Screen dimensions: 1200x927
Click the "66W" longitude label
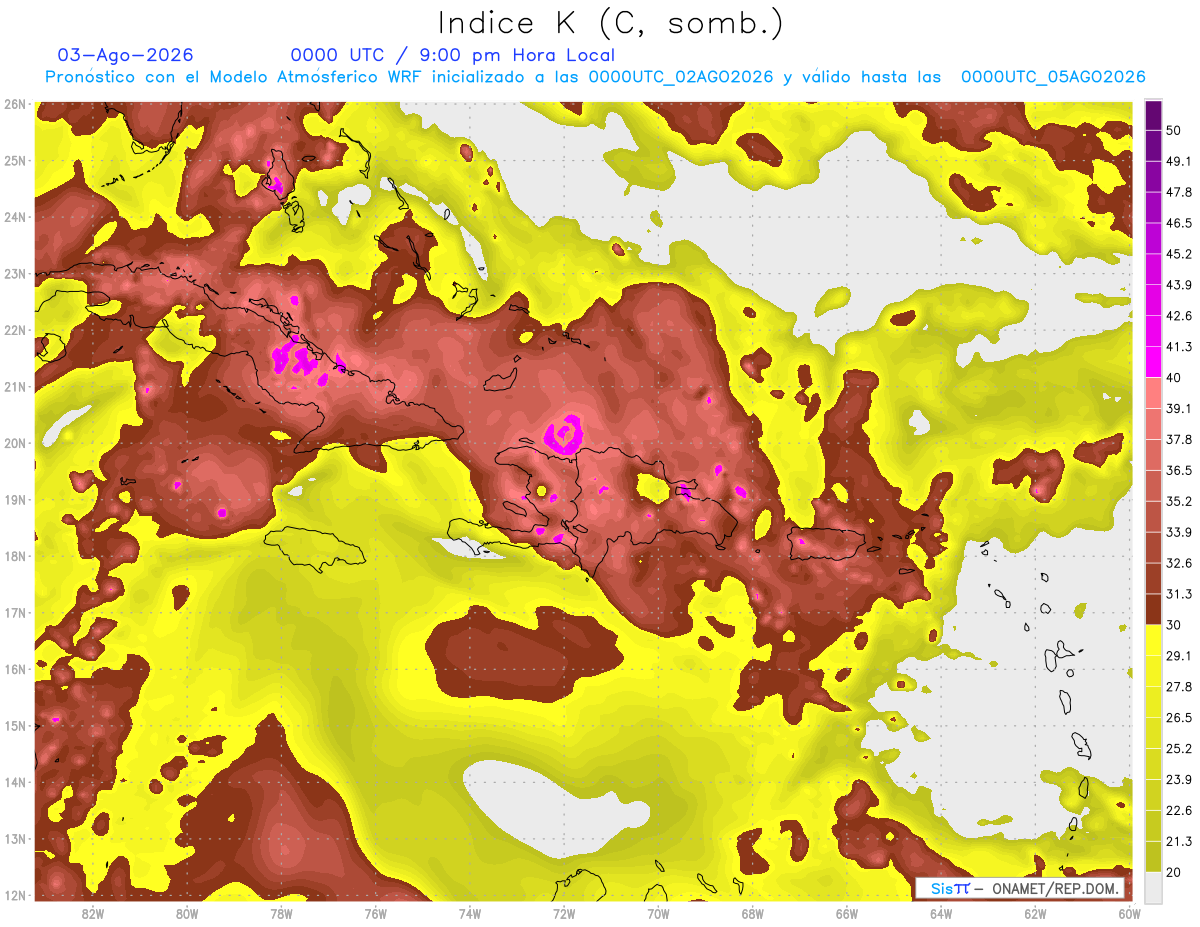(847, 914)
